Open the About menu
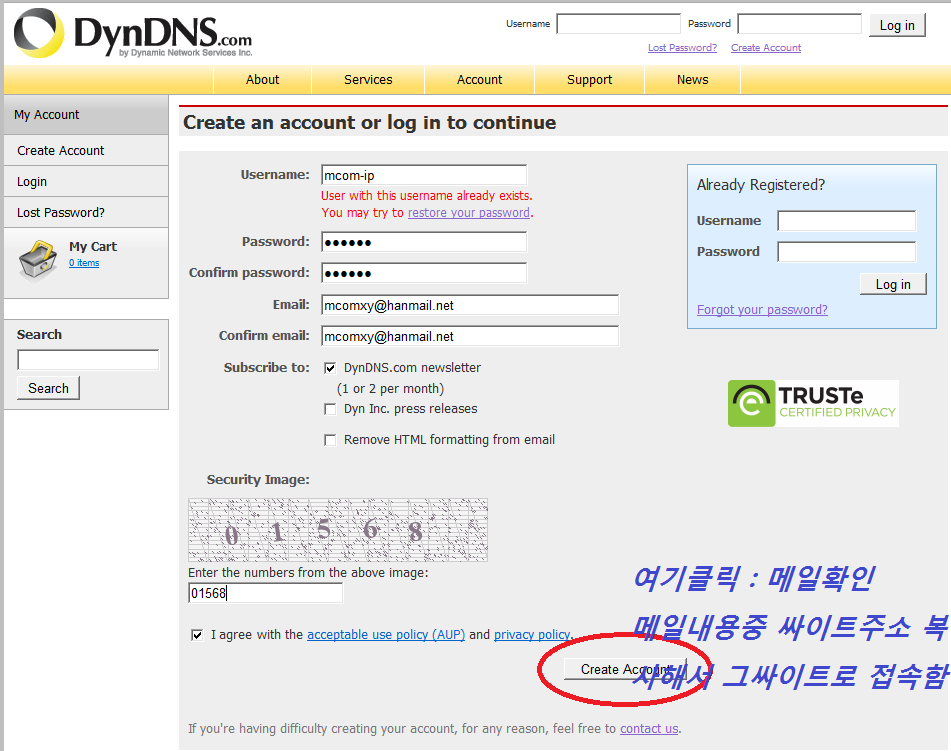The image size is (951, 751). click(263, 79)
